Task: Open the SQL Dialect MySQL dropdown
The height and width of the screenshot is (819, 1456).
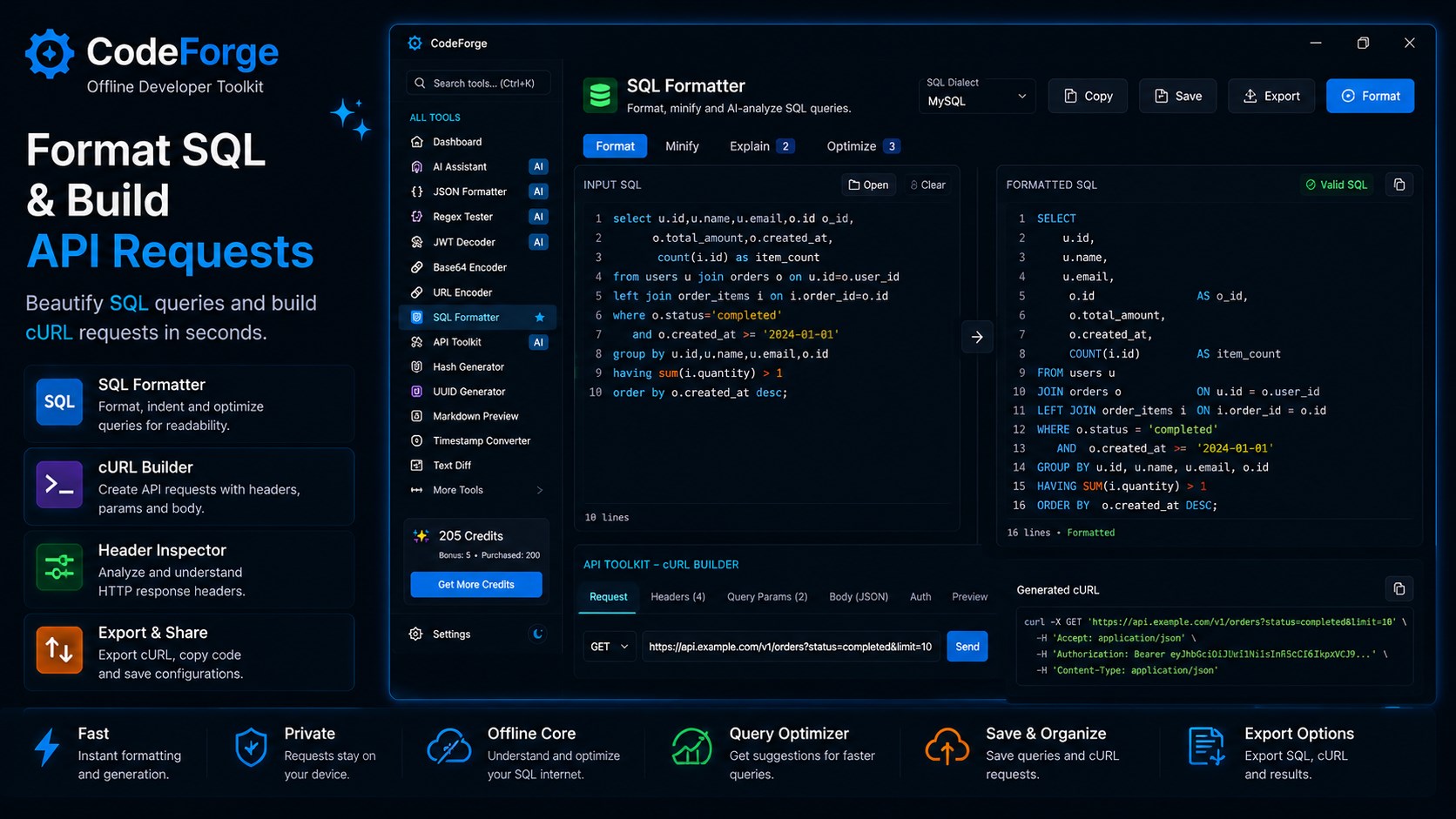Action: click(x=977, y=96)
